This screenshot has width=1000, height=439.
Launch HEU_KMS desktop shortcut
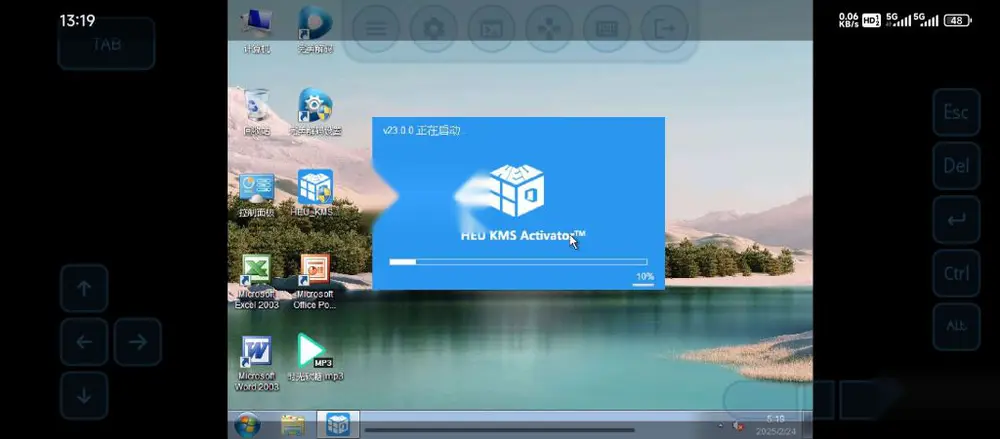click(x=315, y=194)
